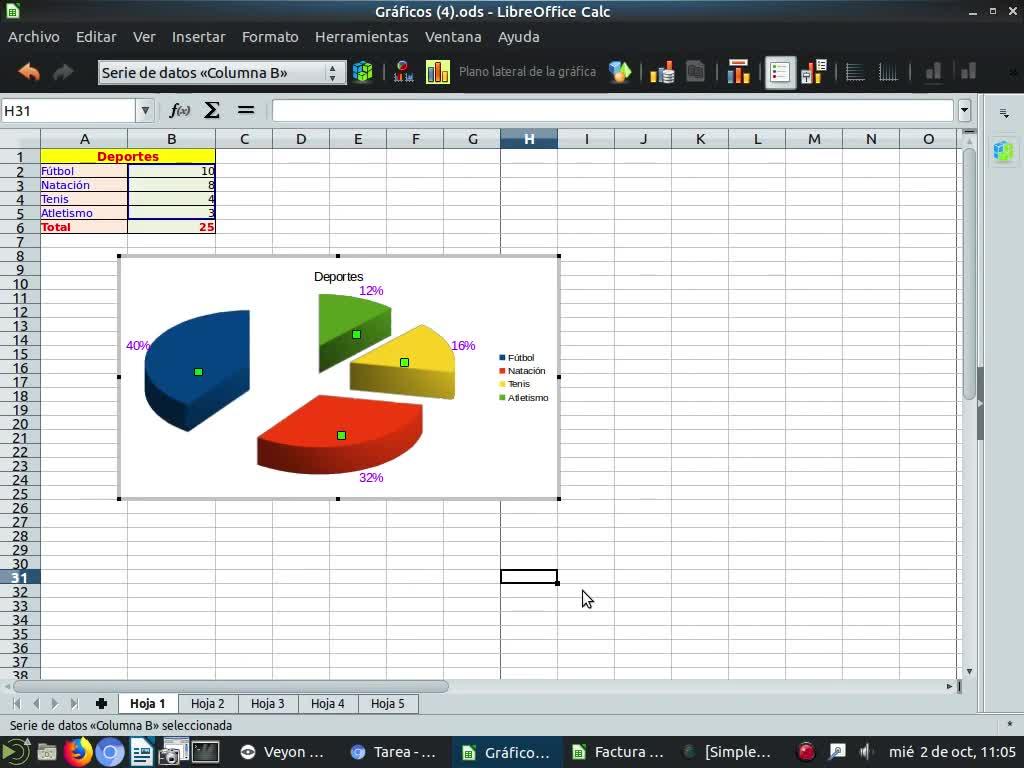Click the Sum sigma icon
This screenshot has width=1024, height=768.
pos(212,110)
